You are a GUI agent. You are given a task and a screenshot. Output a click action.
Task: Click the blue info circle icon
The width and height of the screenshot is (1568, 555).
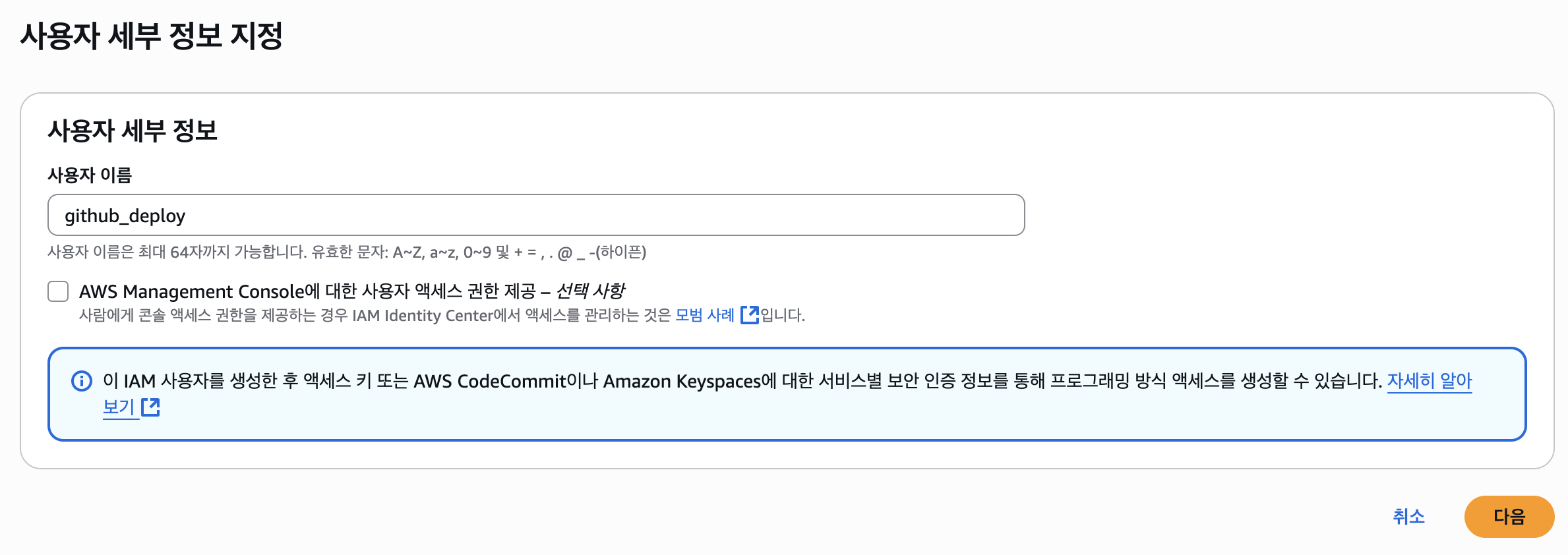(82, 381)
